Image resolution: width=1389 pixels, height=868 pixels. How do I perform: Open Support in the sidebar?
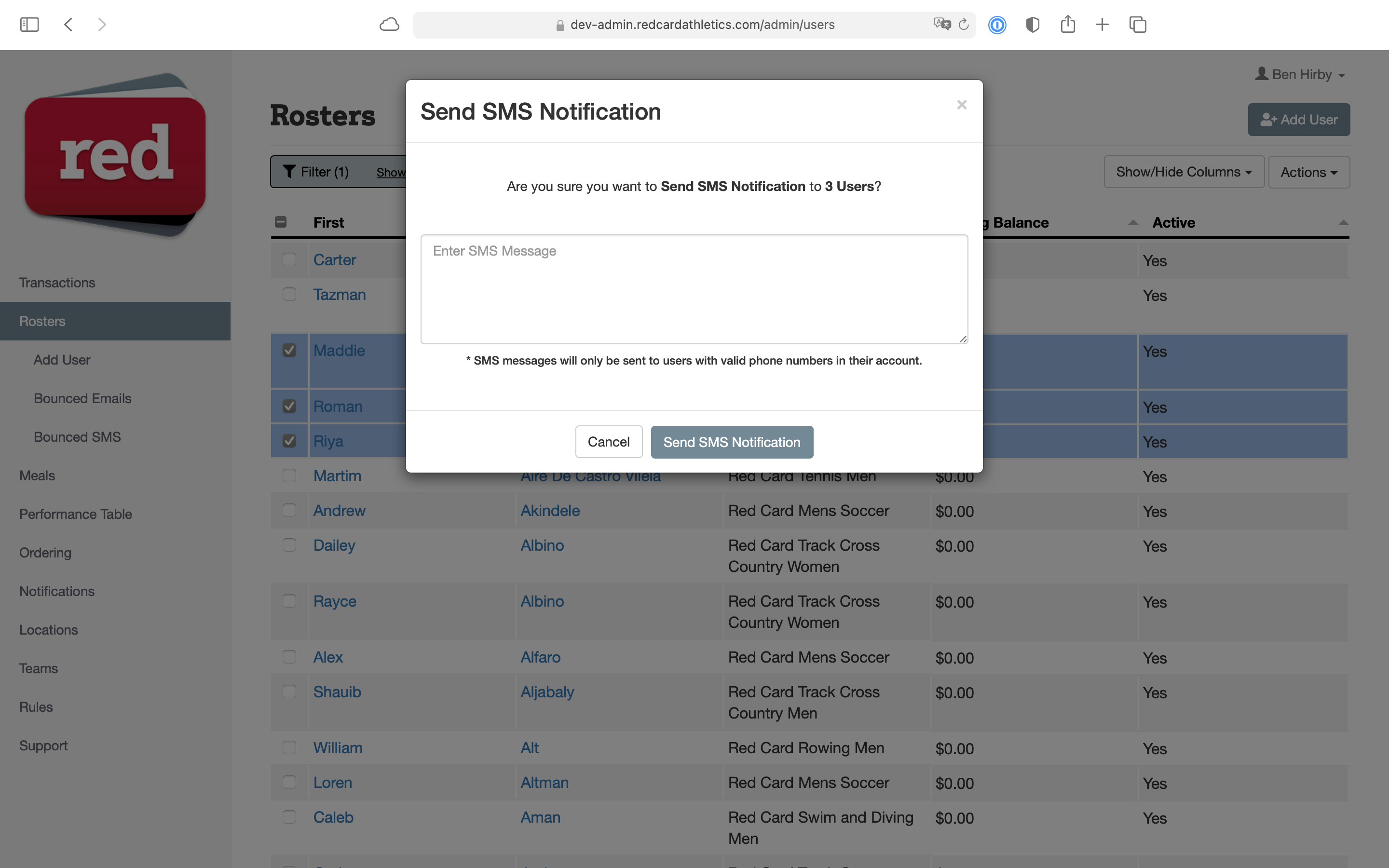43,745
